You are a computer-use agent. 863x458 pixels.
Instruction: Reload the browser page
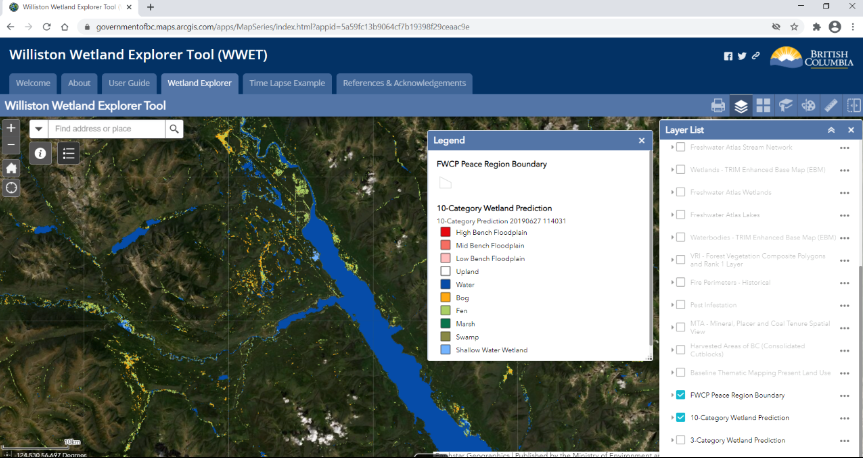click(46, 27)
